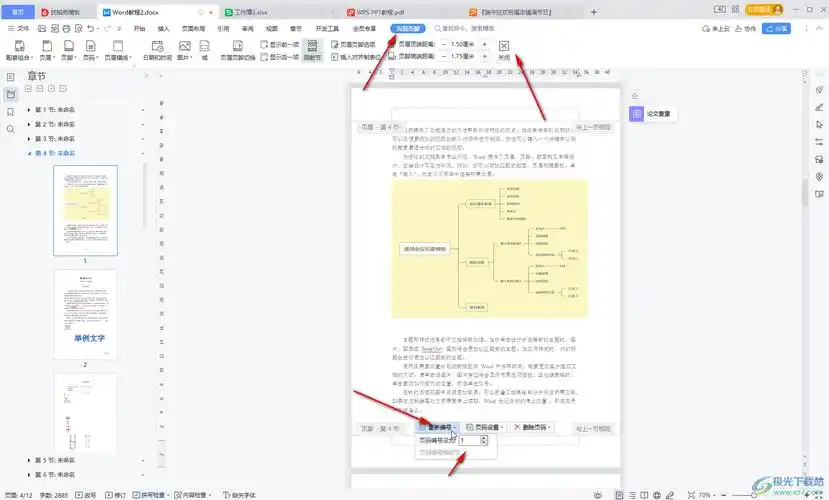This screenshot has width=829, height=500.
Task: Expand the 第 5 节 section tree item
Action: (29, 460)
